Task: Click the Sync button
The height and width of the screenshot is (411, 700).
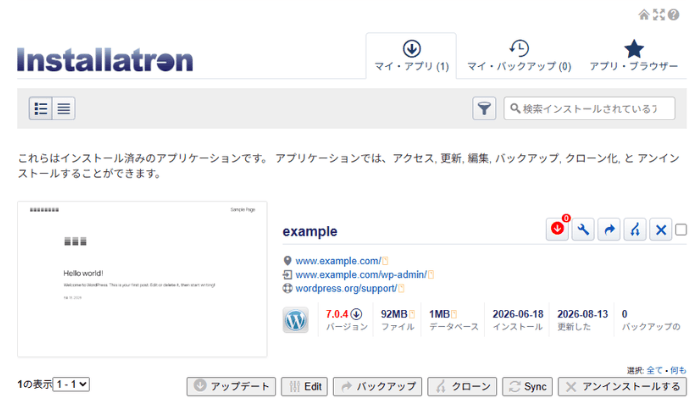Action: point(527,386)
